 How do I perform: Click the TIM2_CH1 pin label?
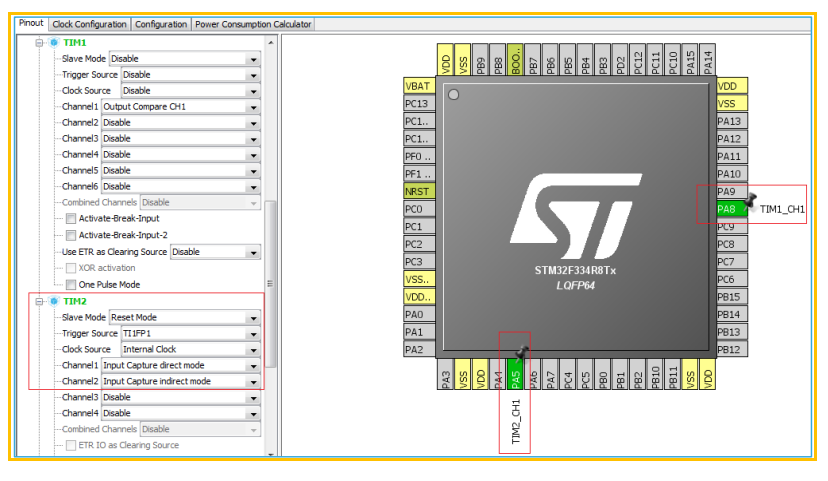tap(516, 421)
